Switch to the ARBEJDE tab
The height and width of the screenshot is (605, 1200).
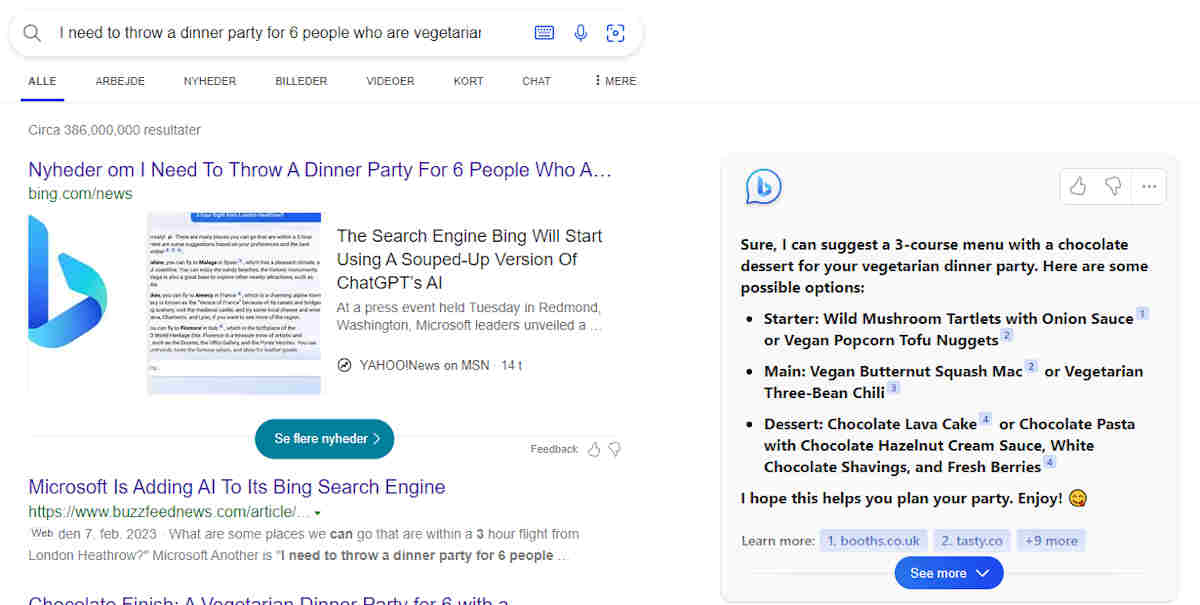[x=120, y=81]
